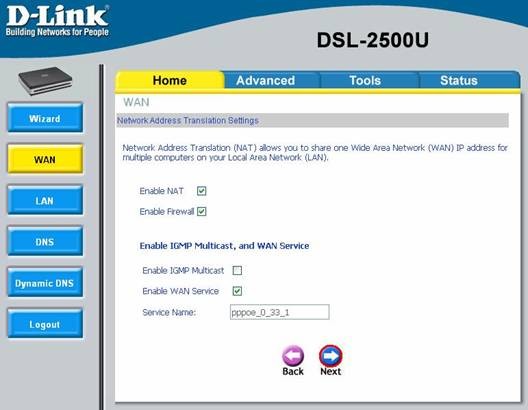
Task: Click the Enable IGMP Multicast, and WAN Service heading
Action: point(224,246)
